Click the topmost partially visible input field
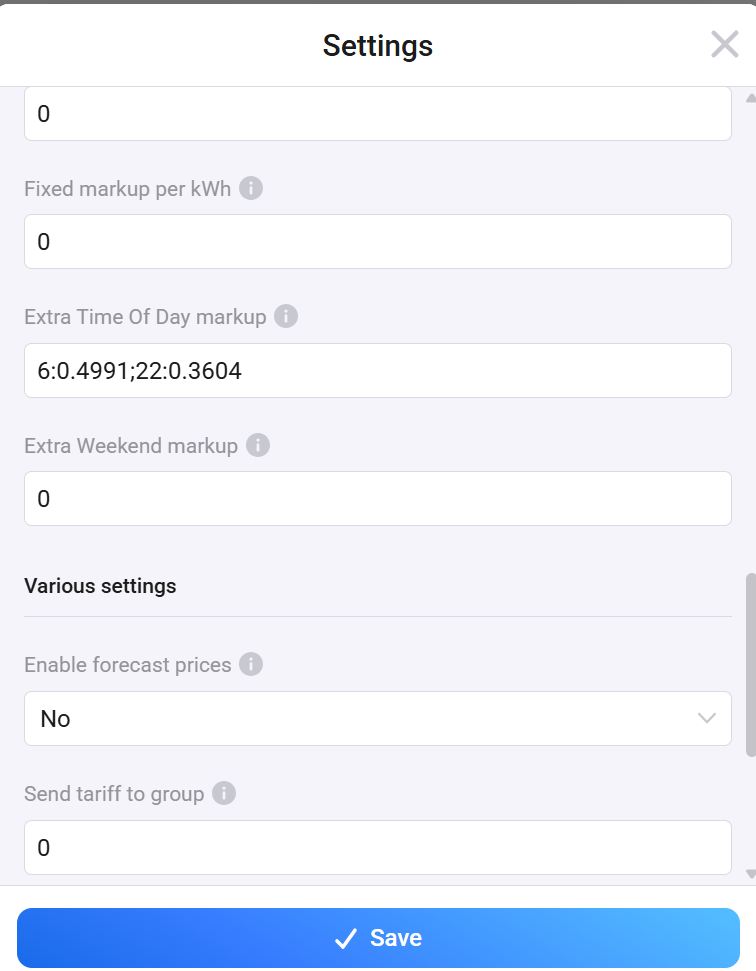756x971 pixels. point(378,114)
